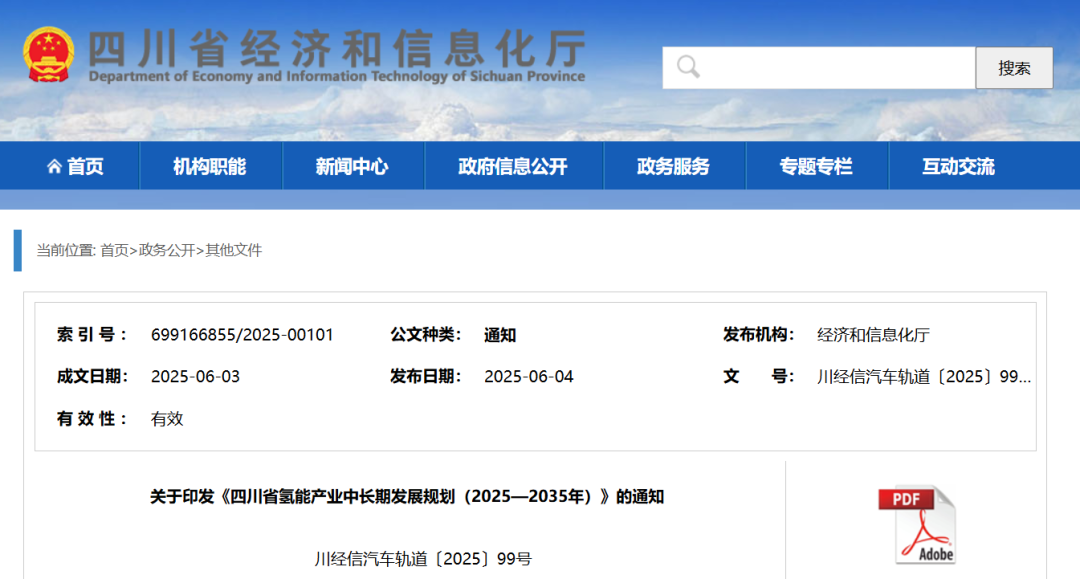Open the 新闻中心 menu

[x=352, y=166]
